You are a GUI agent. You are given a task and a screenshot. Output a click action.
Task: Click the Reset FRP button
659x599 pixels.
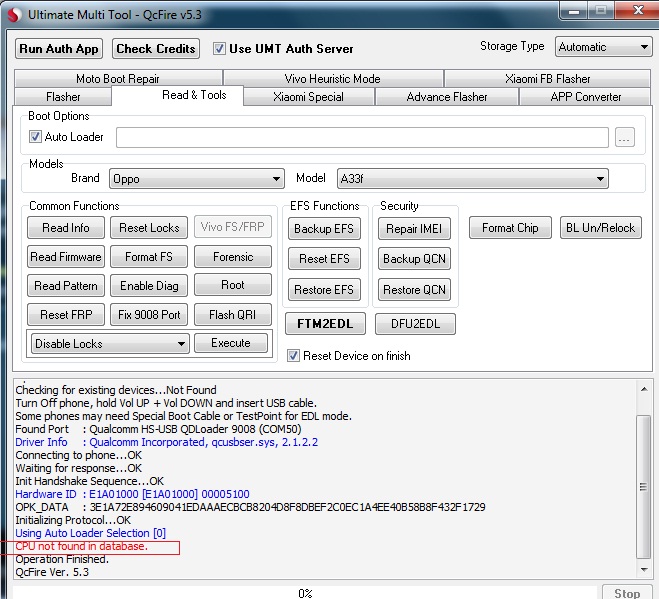[x=66, y=315]
